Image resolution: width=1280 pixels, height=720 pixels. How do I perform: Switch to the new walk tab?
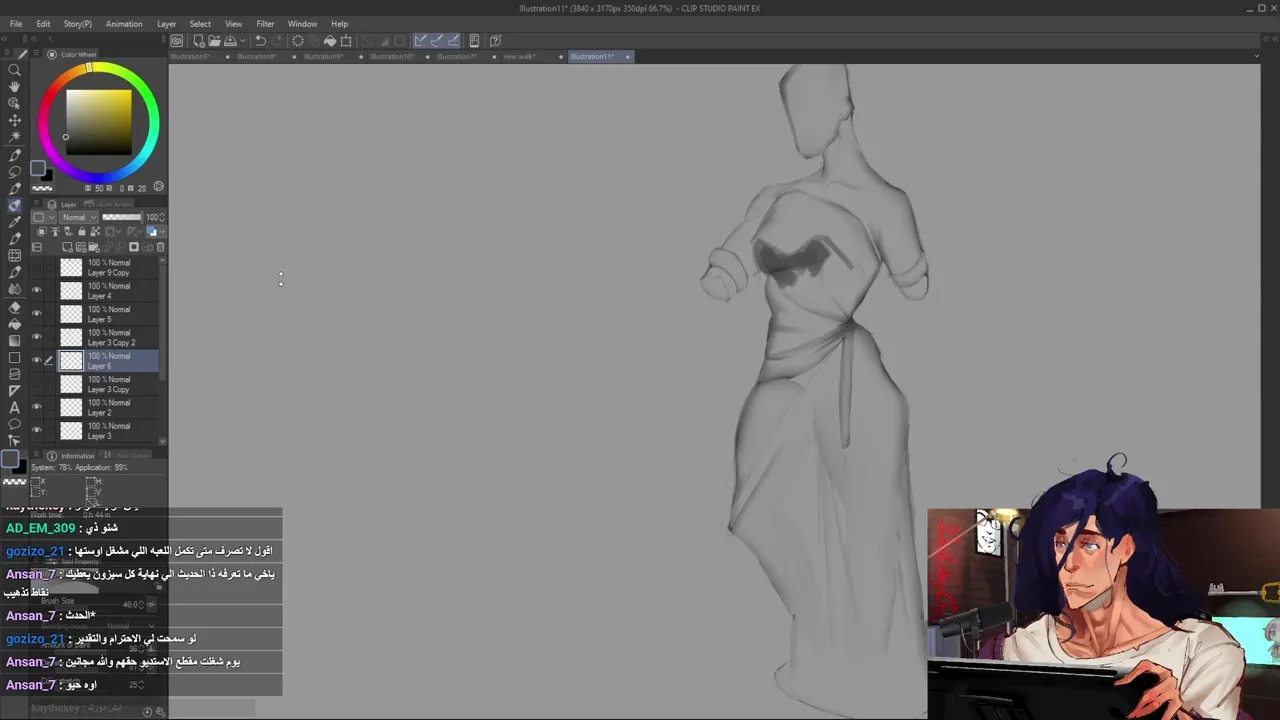tap(519, 57)
